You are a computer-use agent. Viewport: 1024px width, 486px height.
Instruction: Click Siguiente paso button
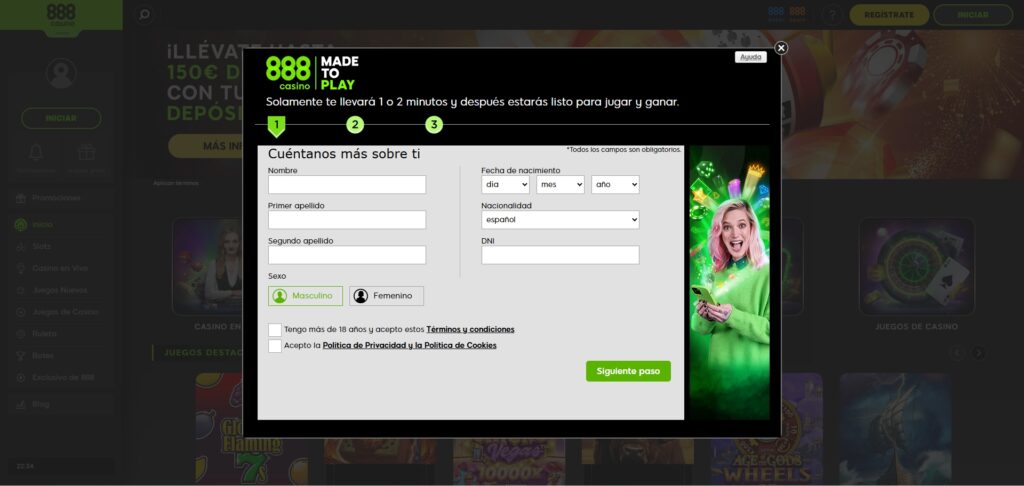click(628, 371)
